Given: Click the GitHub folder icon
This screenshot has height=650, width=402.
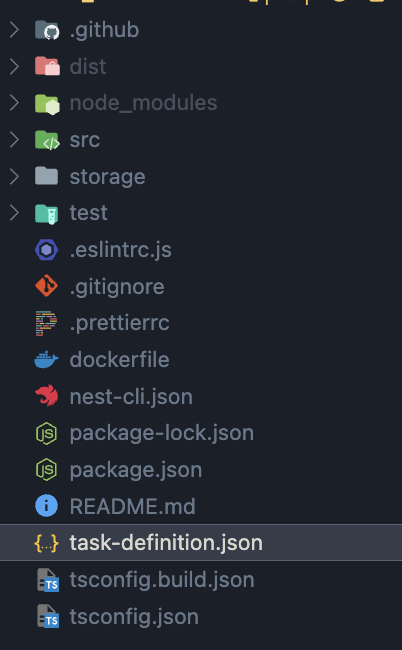Looking at the screenshot, I should pyautogui.click(x=47, y=30).
